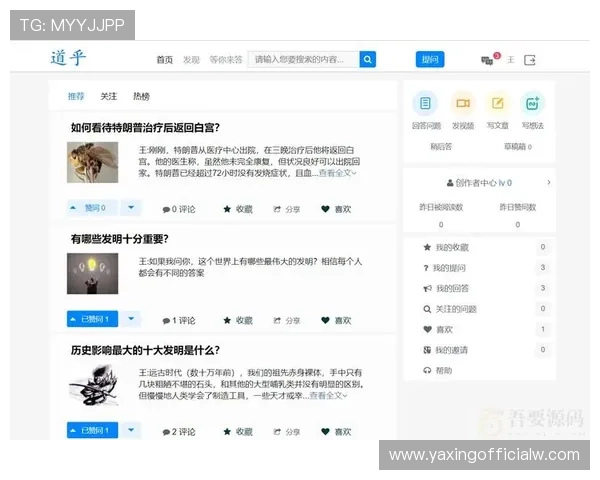Toggle 已赞同 1 on 有哪些发明十分重要 post

click(92, 319)
